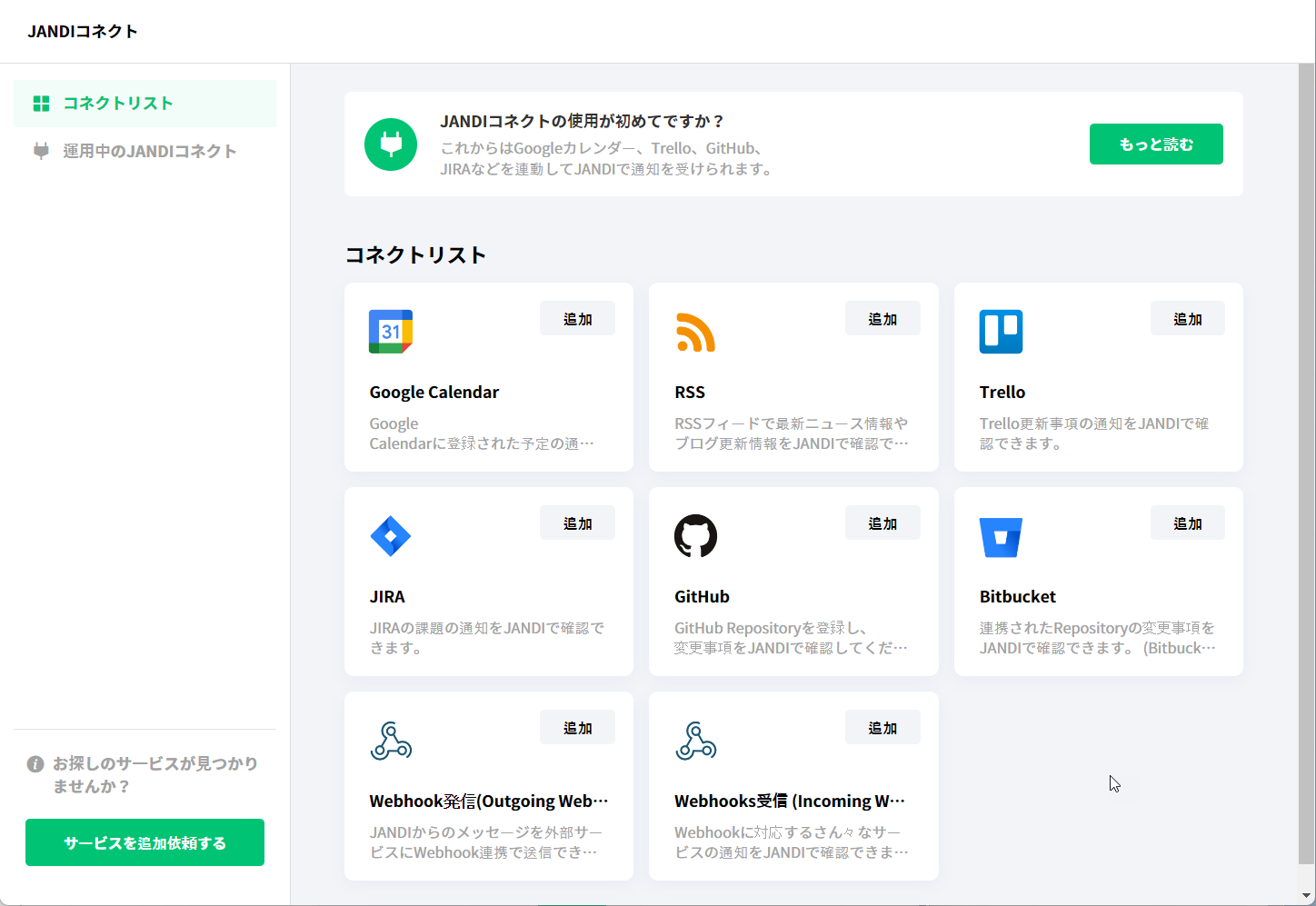This screenshot has height=906, width=1316.
Task: Click the GitHub card title
Action: tap(702, 597)
